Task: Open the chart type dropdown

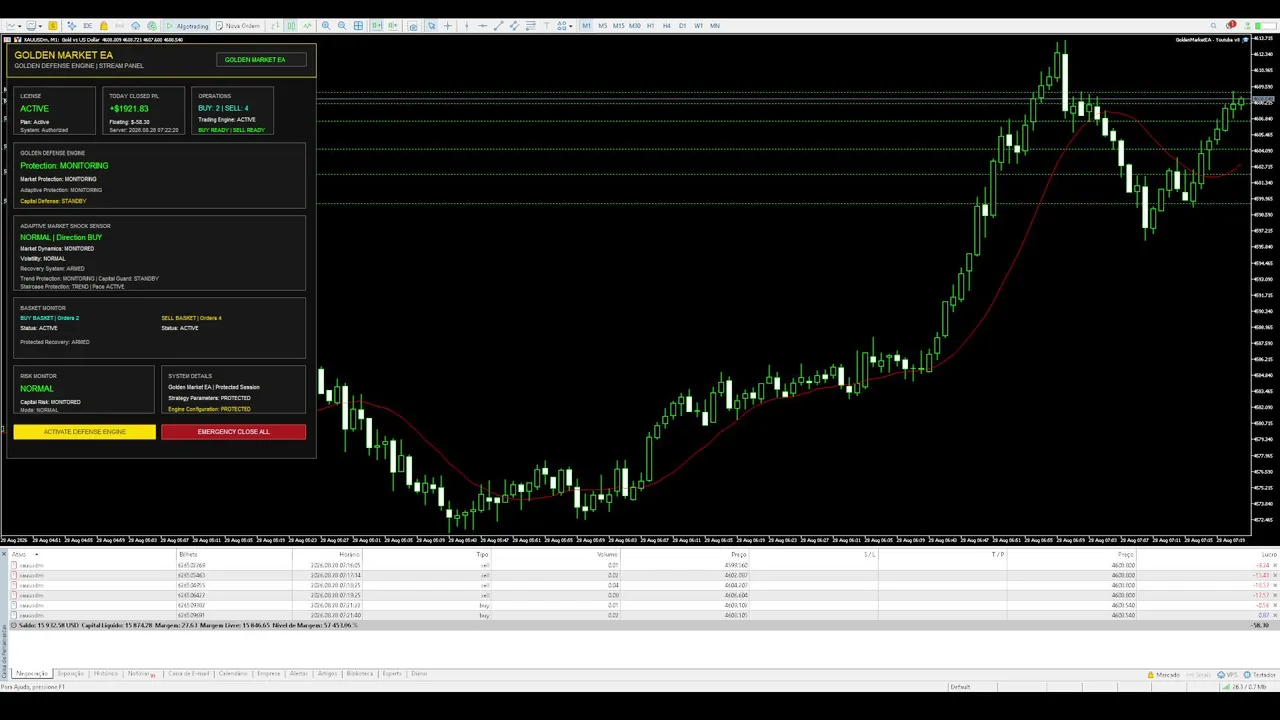Action: click(12, 26)
